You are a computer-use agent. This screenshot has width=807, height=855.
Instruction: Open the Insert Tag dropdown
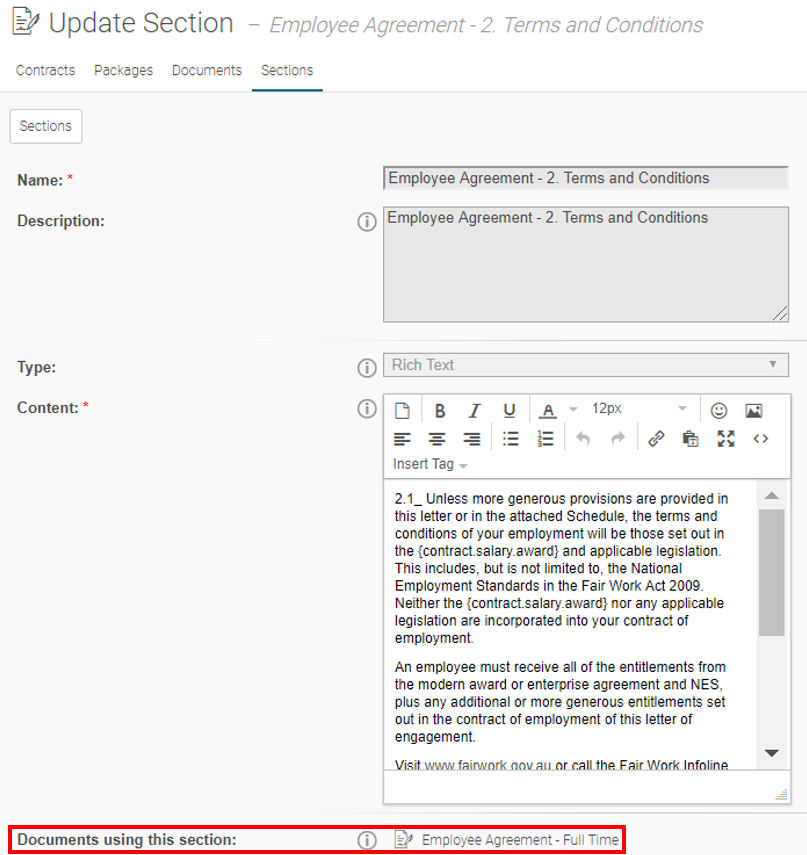(425, 464)
